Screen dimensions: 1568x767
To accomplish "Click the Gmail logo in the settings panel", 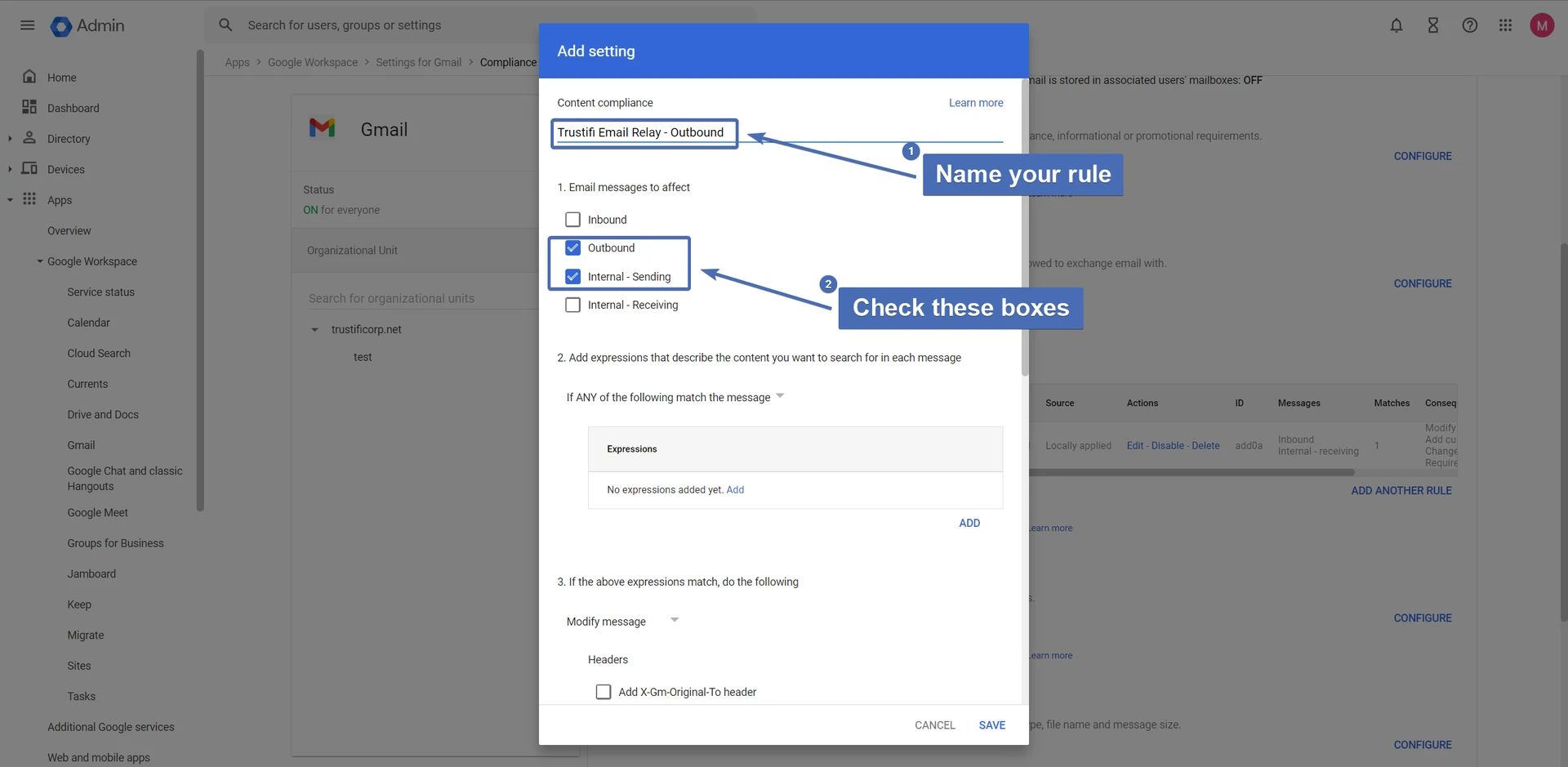I will 323,128.
